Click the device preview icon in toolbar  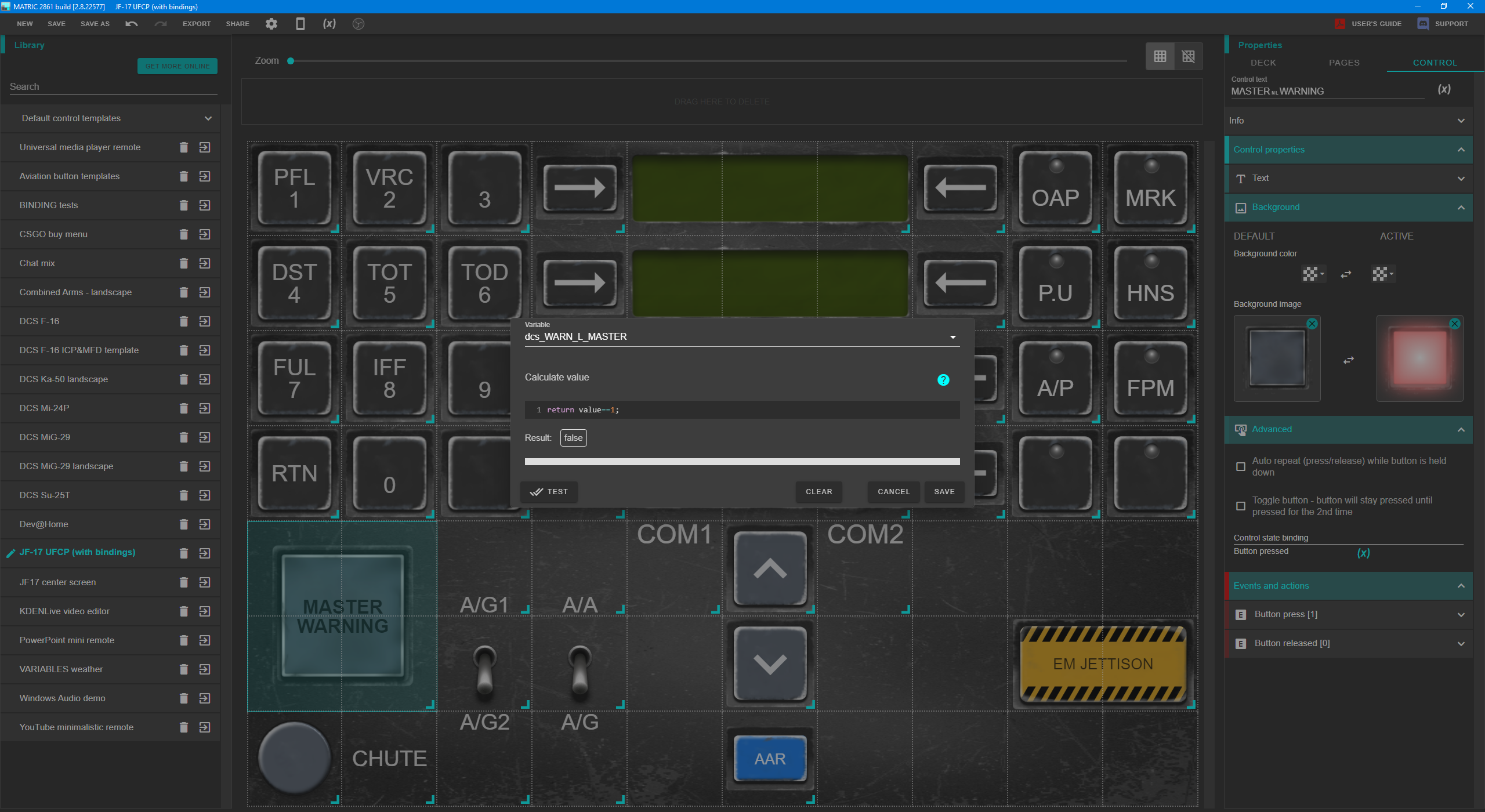[300, 24]
